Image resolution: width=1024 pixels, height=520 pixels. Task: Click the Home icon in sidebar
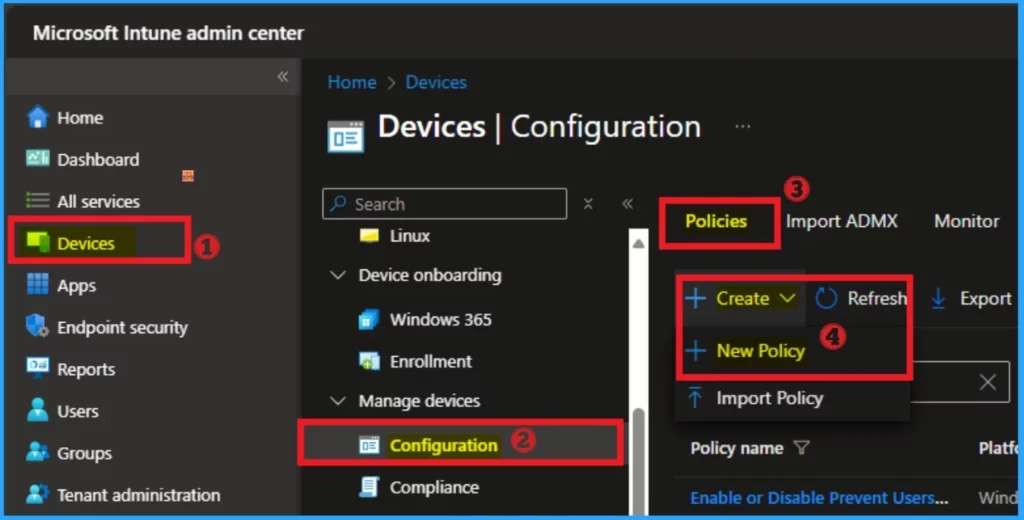tap(38, 118)
